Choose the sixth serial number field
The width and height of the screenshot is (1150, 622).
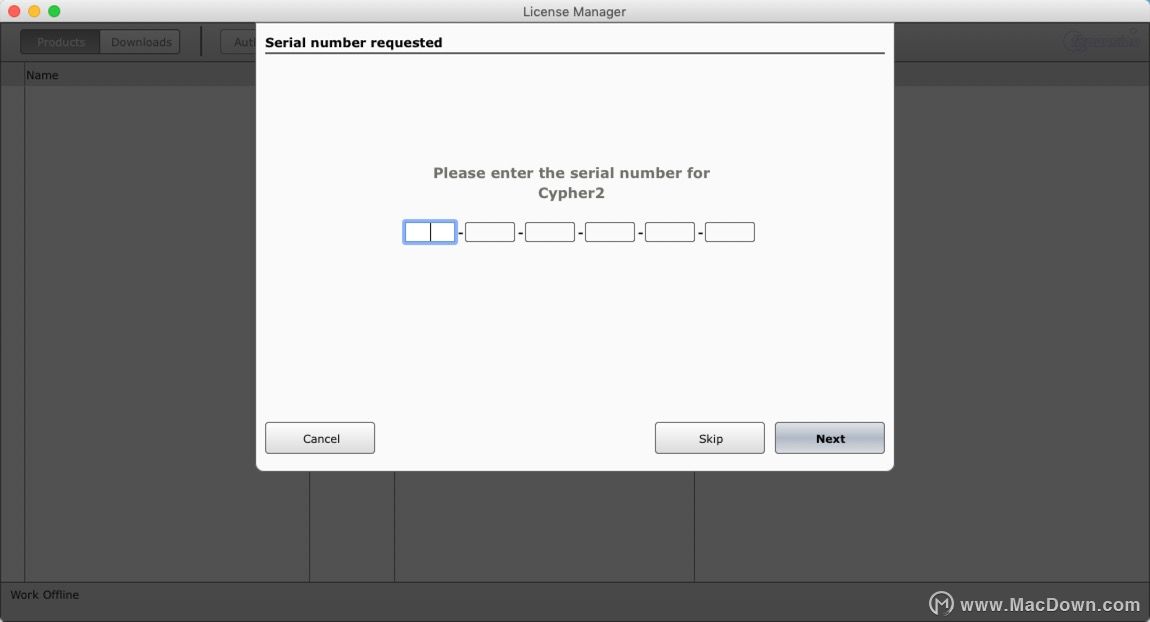(x=730, y=233)
